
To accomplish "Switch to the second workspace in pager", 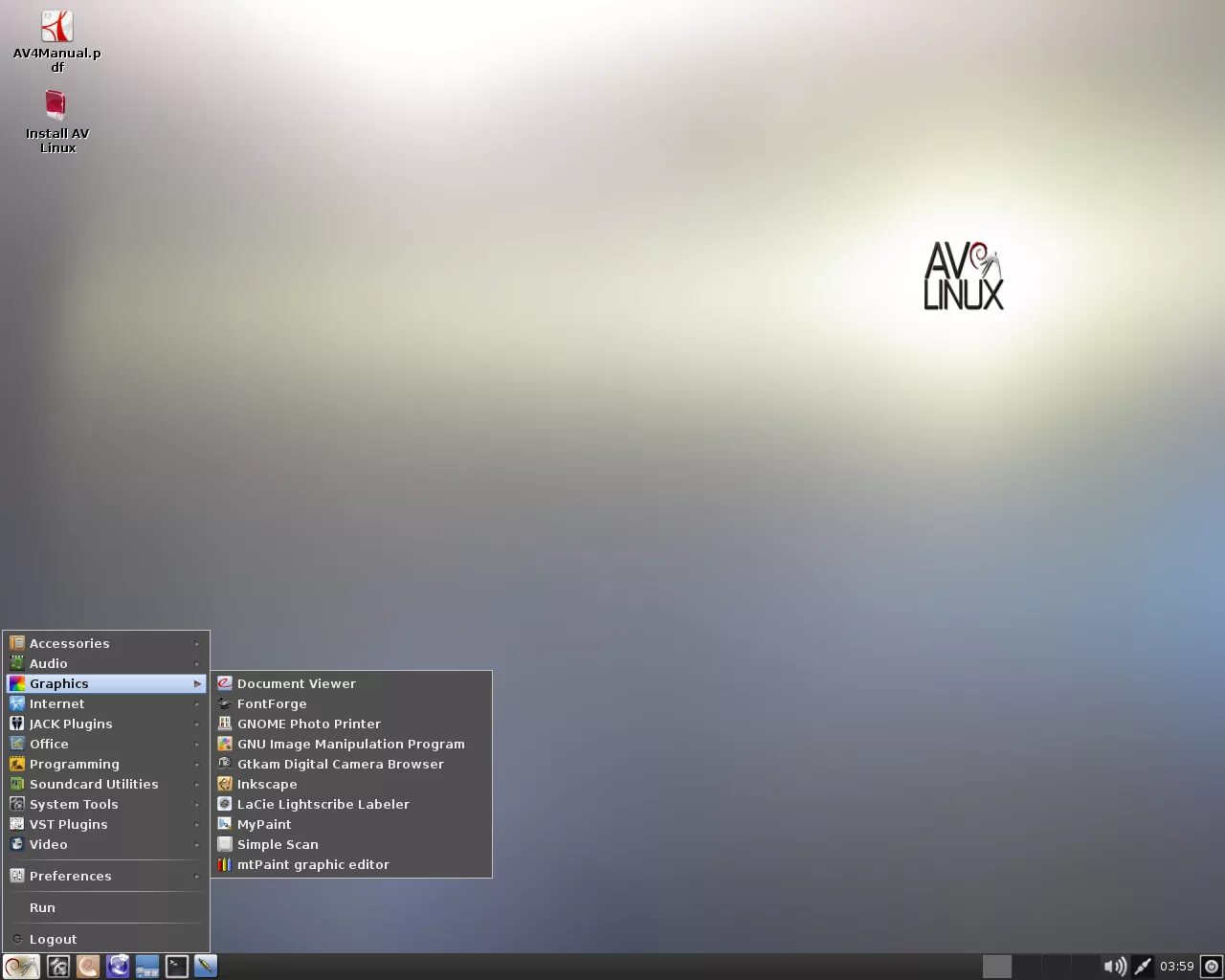I will (x=1027, y=967).
